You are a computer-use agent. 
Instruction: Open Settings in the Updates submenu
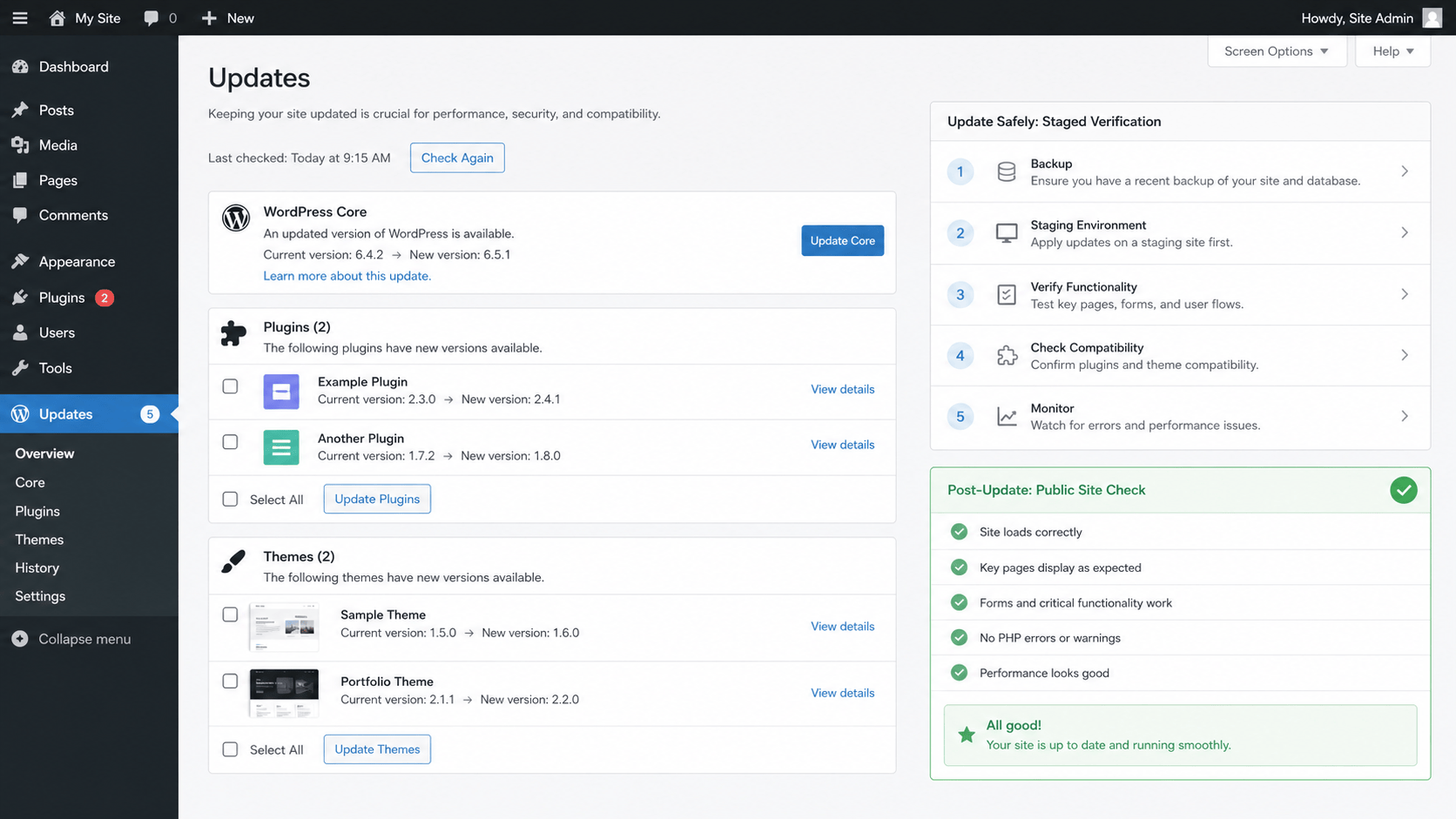click(x=40, y=596)
